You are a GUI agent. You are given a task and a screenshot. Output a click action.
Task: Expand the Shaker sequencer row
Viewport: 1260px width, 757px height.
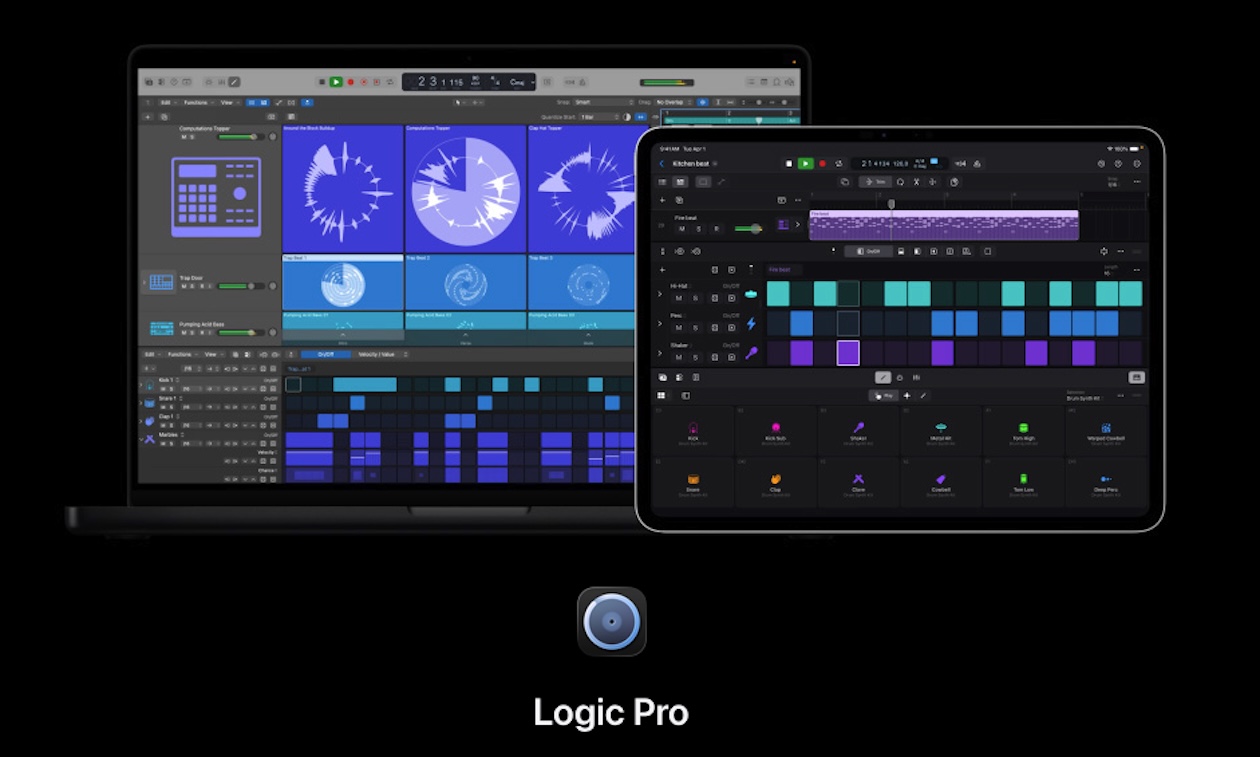[660, 353]
